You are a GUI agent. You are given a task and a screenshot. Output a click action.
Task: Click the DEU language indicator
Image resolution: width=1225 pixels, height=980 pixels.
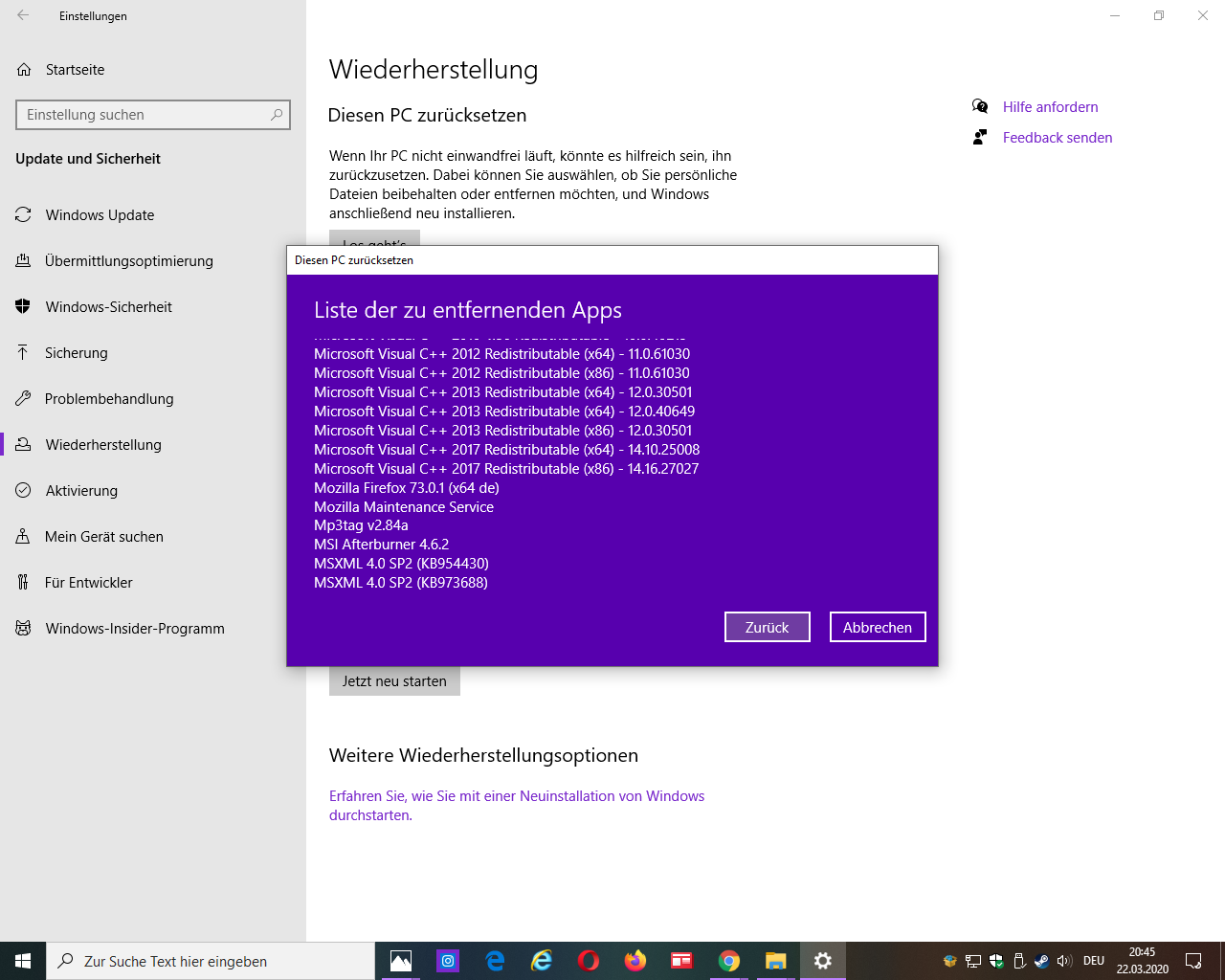[1094, 961]
